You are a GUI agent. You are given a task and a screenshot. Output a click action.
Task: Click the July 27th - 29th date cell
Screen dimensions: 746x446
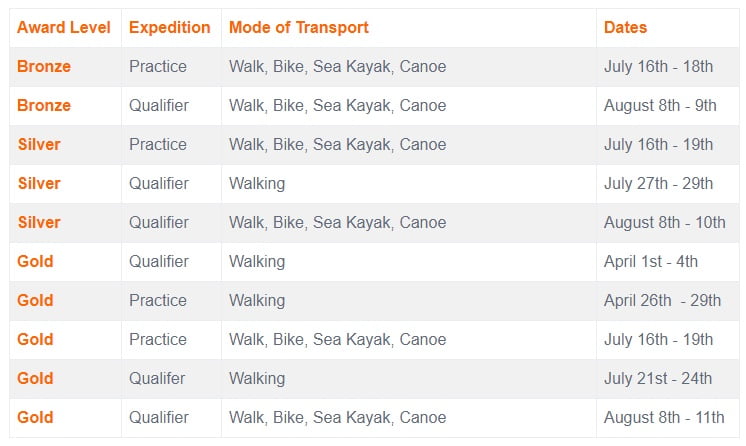[658, 184]
